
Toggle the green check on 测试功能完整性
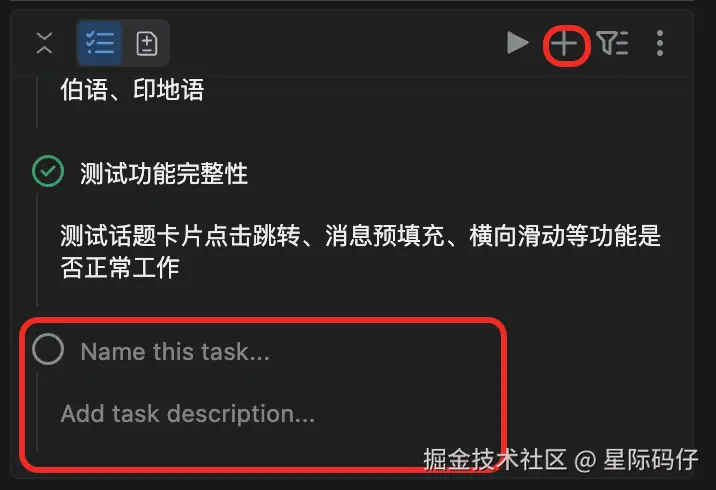pyautogui.click(x=48, y=171)
